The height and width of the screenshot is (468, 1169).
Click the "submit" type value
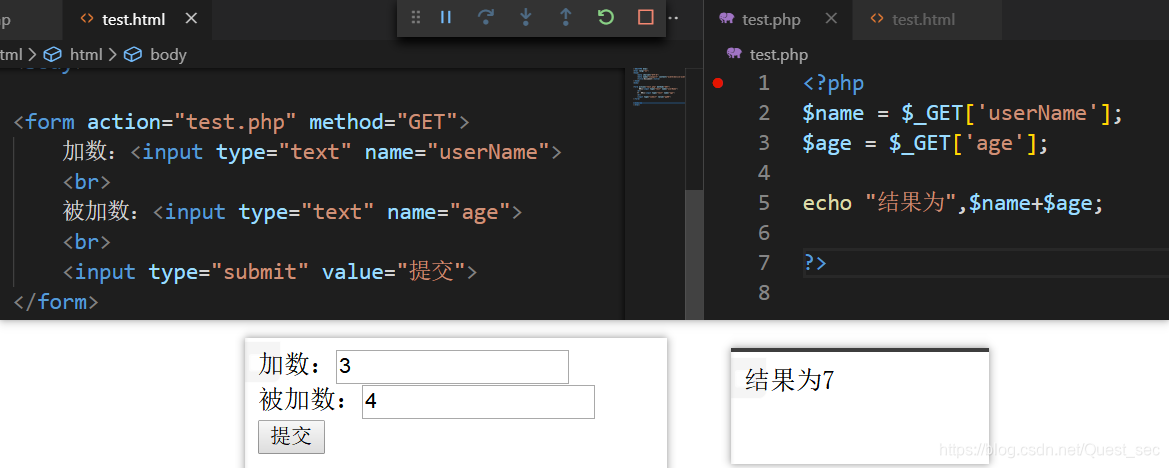261,272
